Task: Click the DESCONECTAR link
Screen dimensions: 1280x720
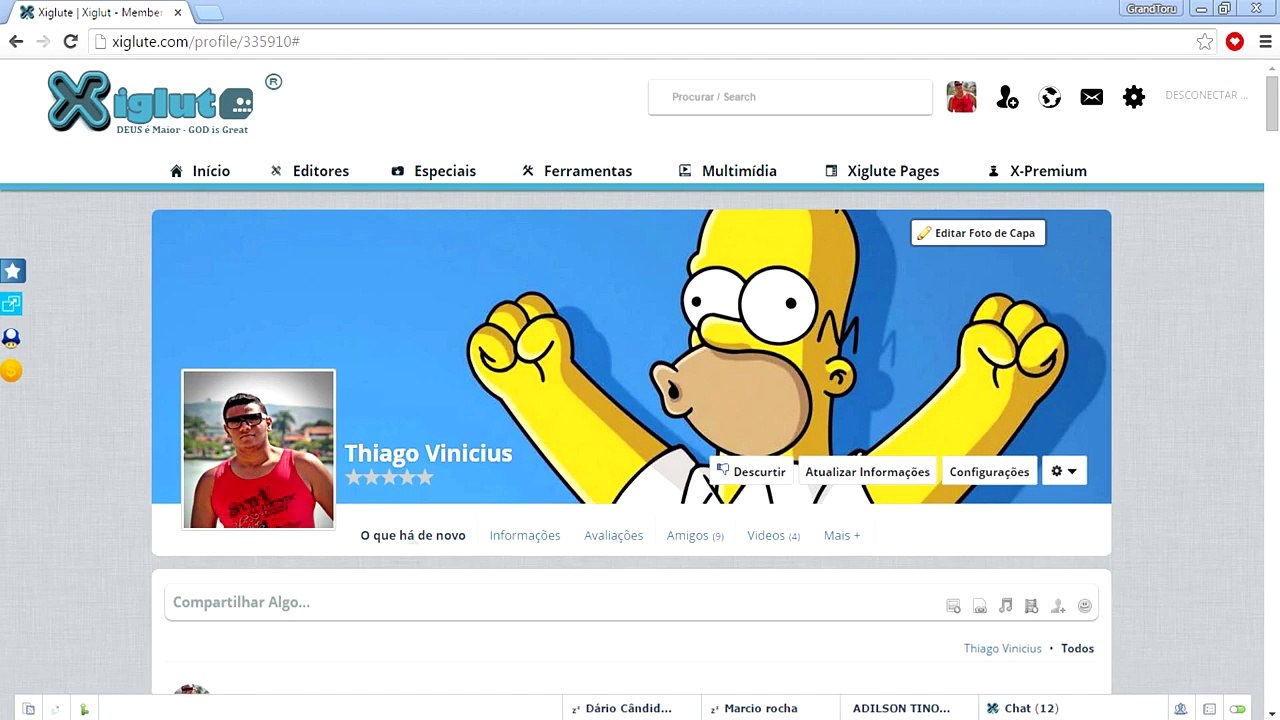Action: point(1206,96)
